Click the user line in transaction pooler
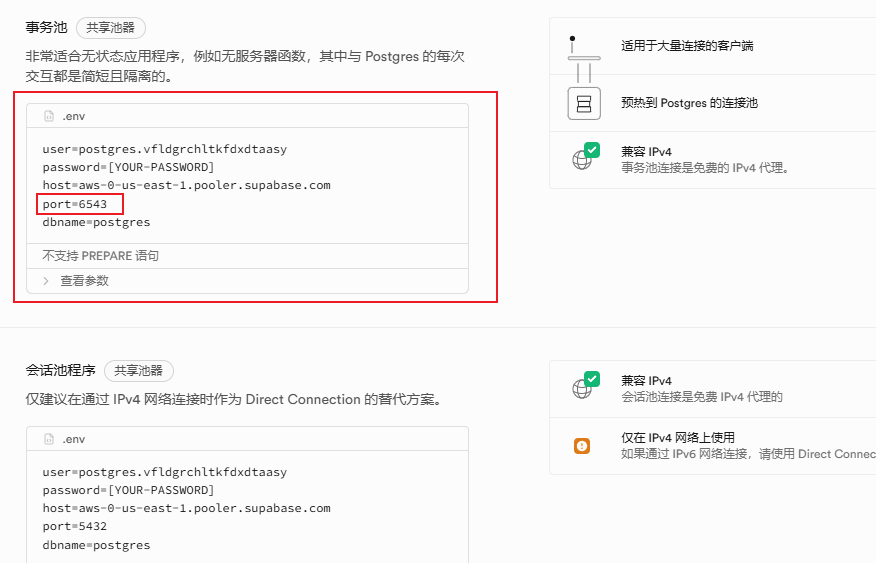Viewport: 876px width, 563px height. (x=165, y=149)
